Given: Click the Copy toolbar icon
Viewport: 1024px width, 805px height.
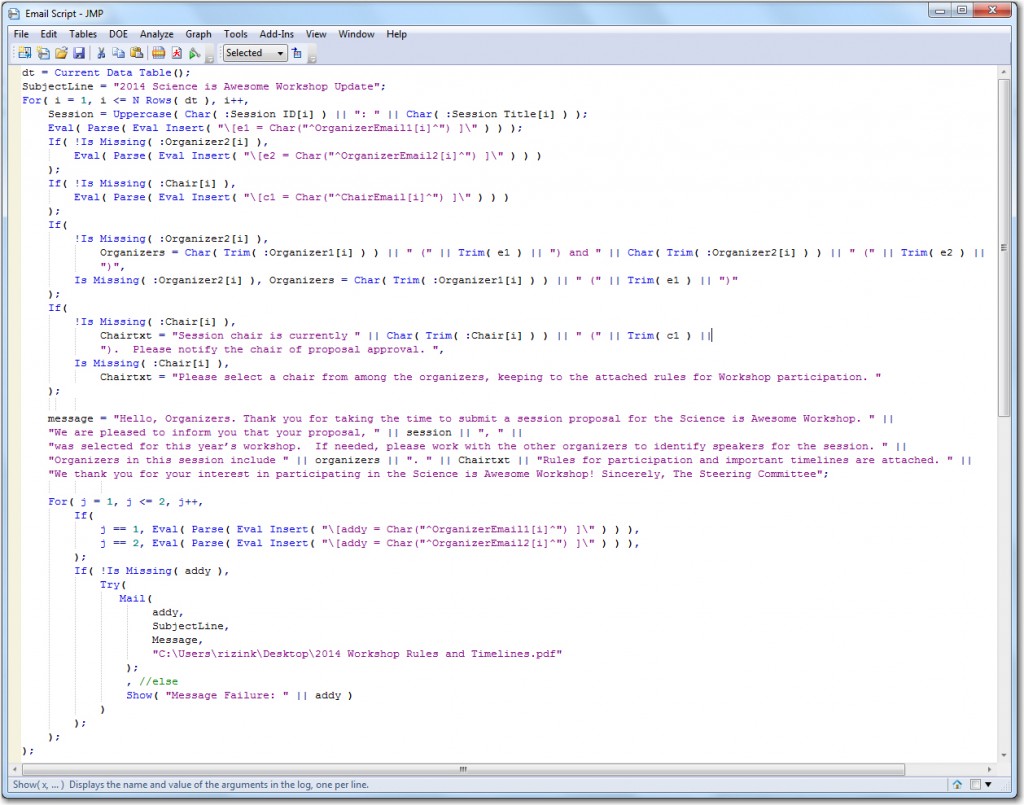Looking at the screenshot, I should (118, 53).
